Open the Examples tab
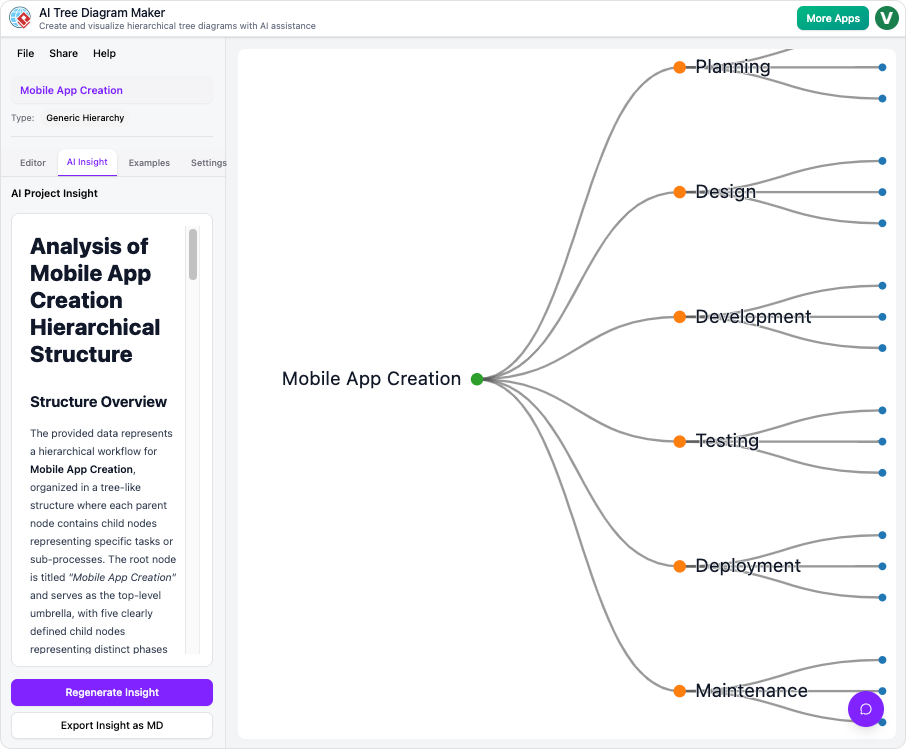 coord(149,162)
